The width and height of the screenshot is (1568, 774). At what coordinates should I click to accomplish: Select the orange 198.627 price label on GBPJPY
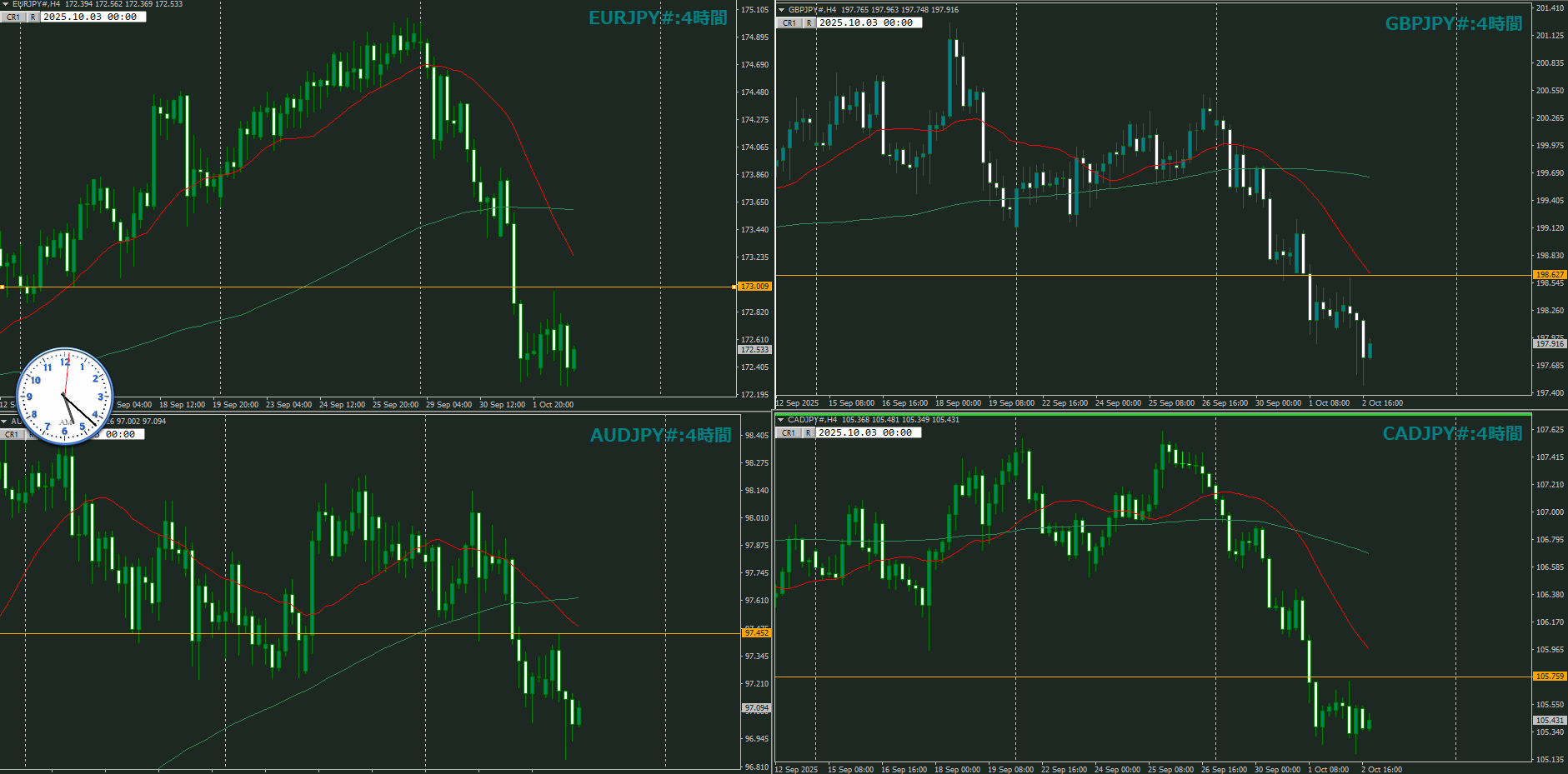point(1550,275)
